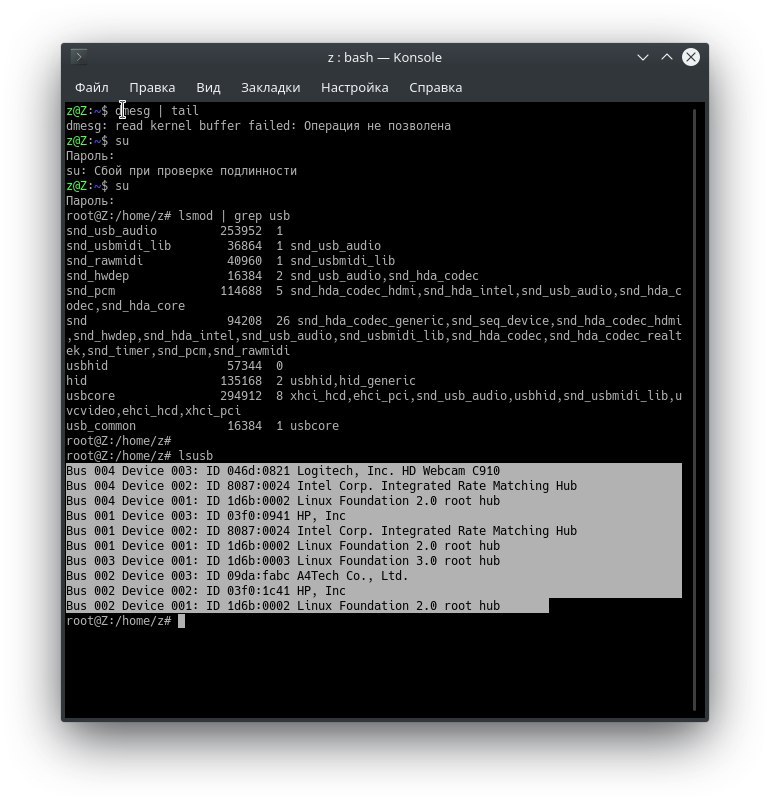
Task: Click the A4Tech Co., Ltd. line
Action: [237, 576]
